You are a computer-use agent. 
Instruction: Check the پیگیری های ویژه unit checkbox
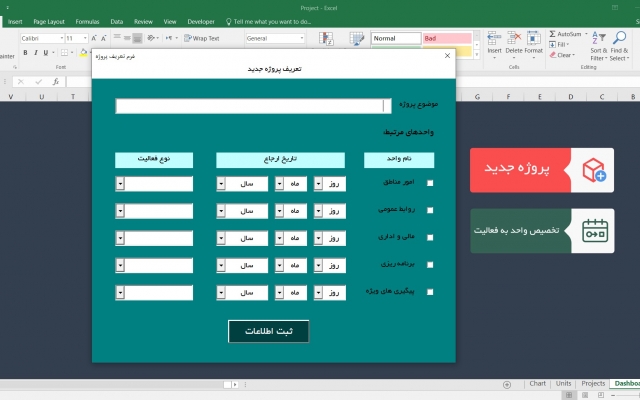[430, 292]
